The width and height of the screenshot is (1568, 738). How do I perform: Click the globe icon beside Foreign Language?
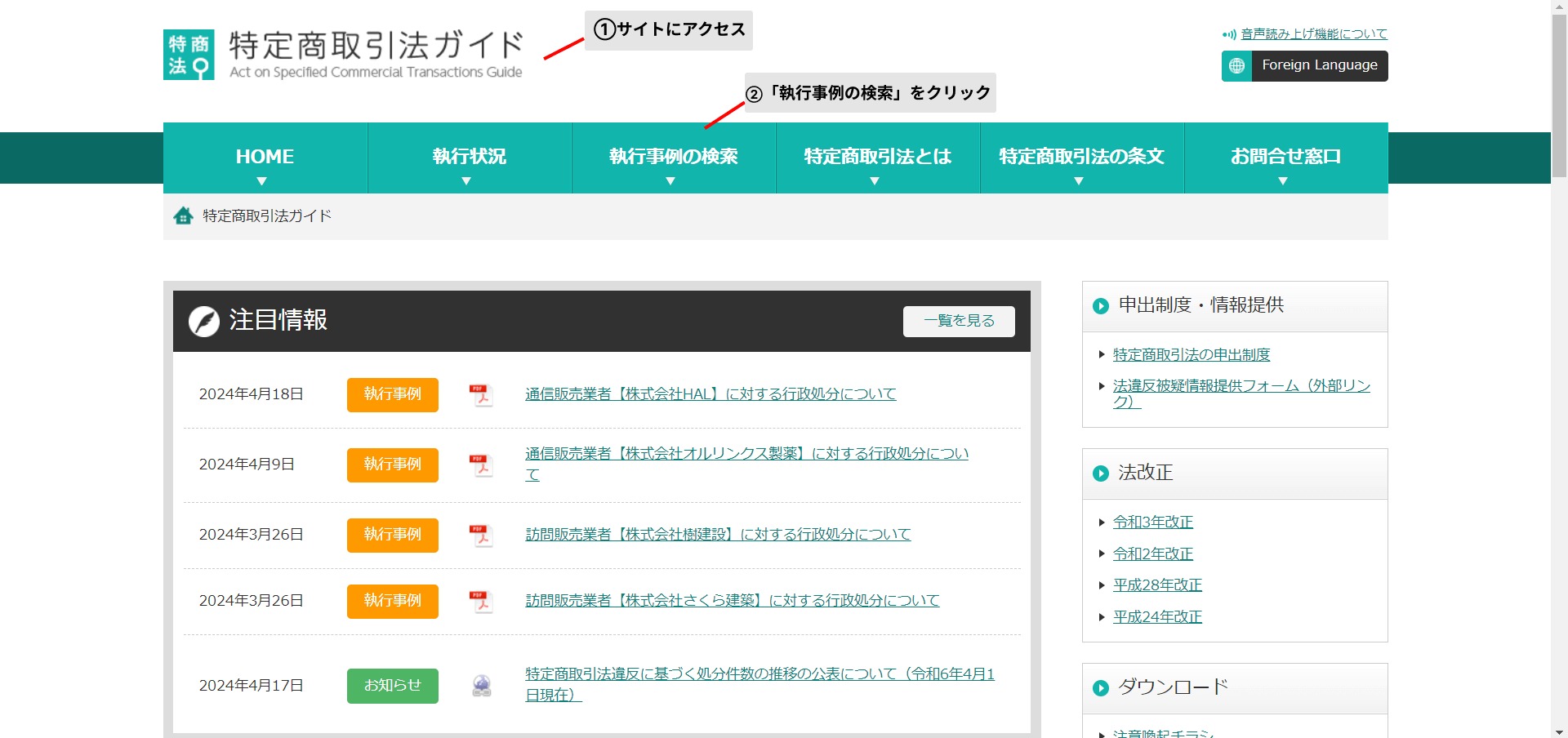(1236, 66)
